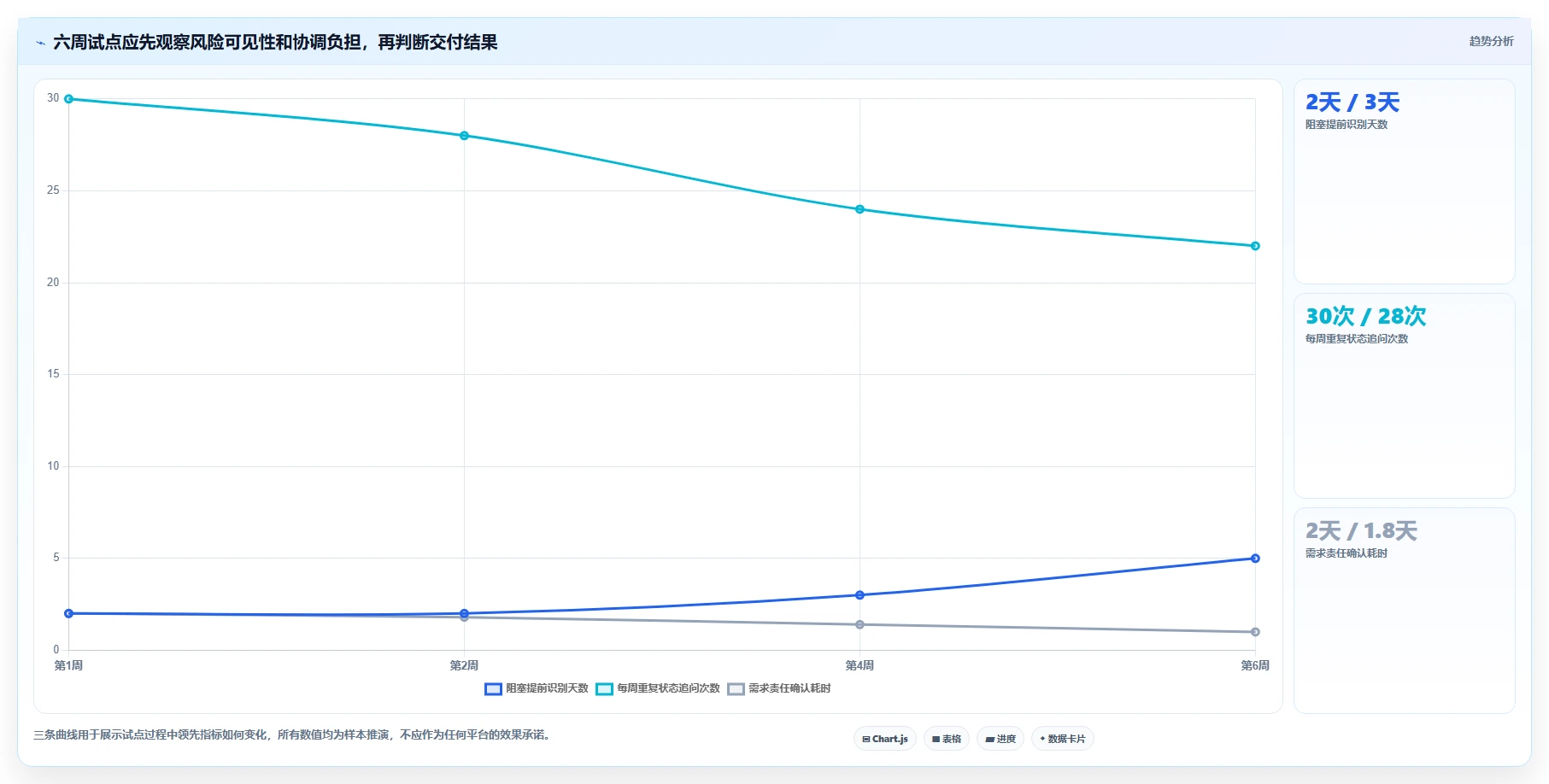This screenshot has height=784, width=1549.
Task: Click the 第6周 x-axis label
Action: click(x=1255, y=665)
